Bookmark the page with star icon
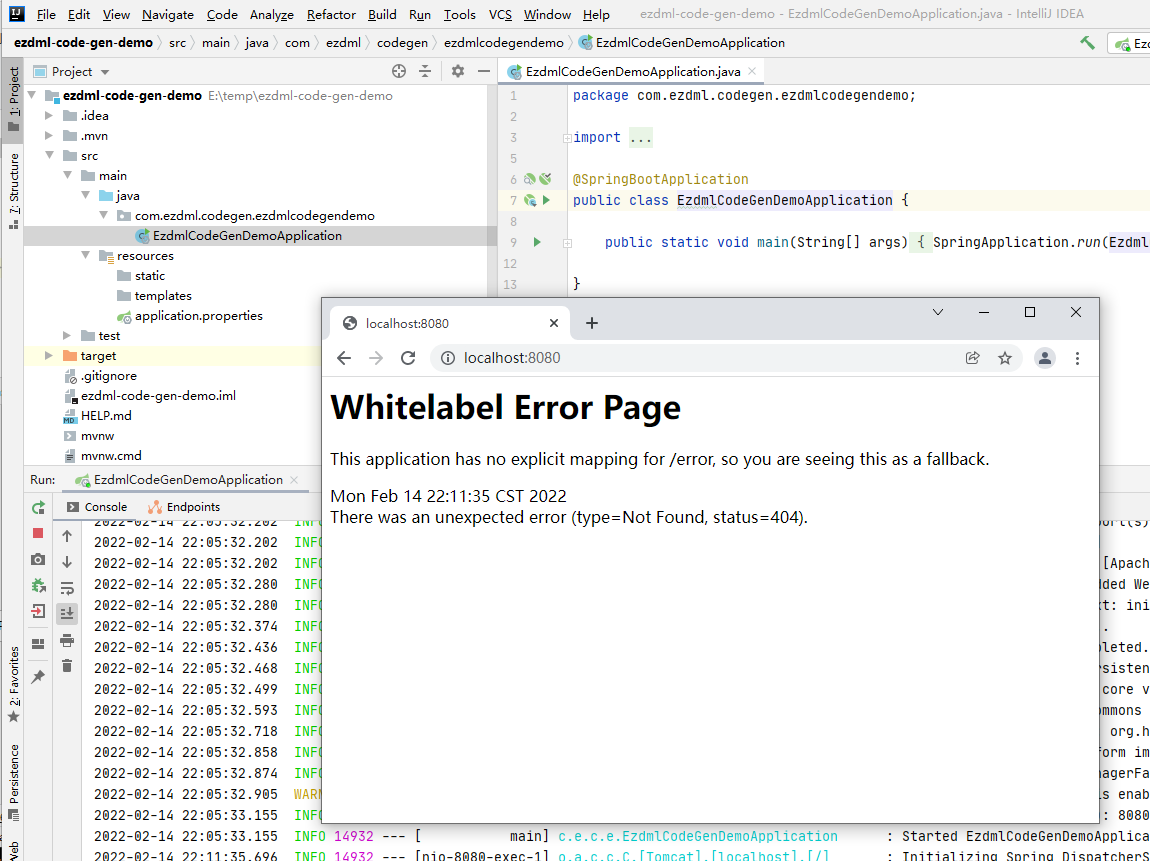Viewport: 1150px width, 861px height. click(x=1005, y=357)
